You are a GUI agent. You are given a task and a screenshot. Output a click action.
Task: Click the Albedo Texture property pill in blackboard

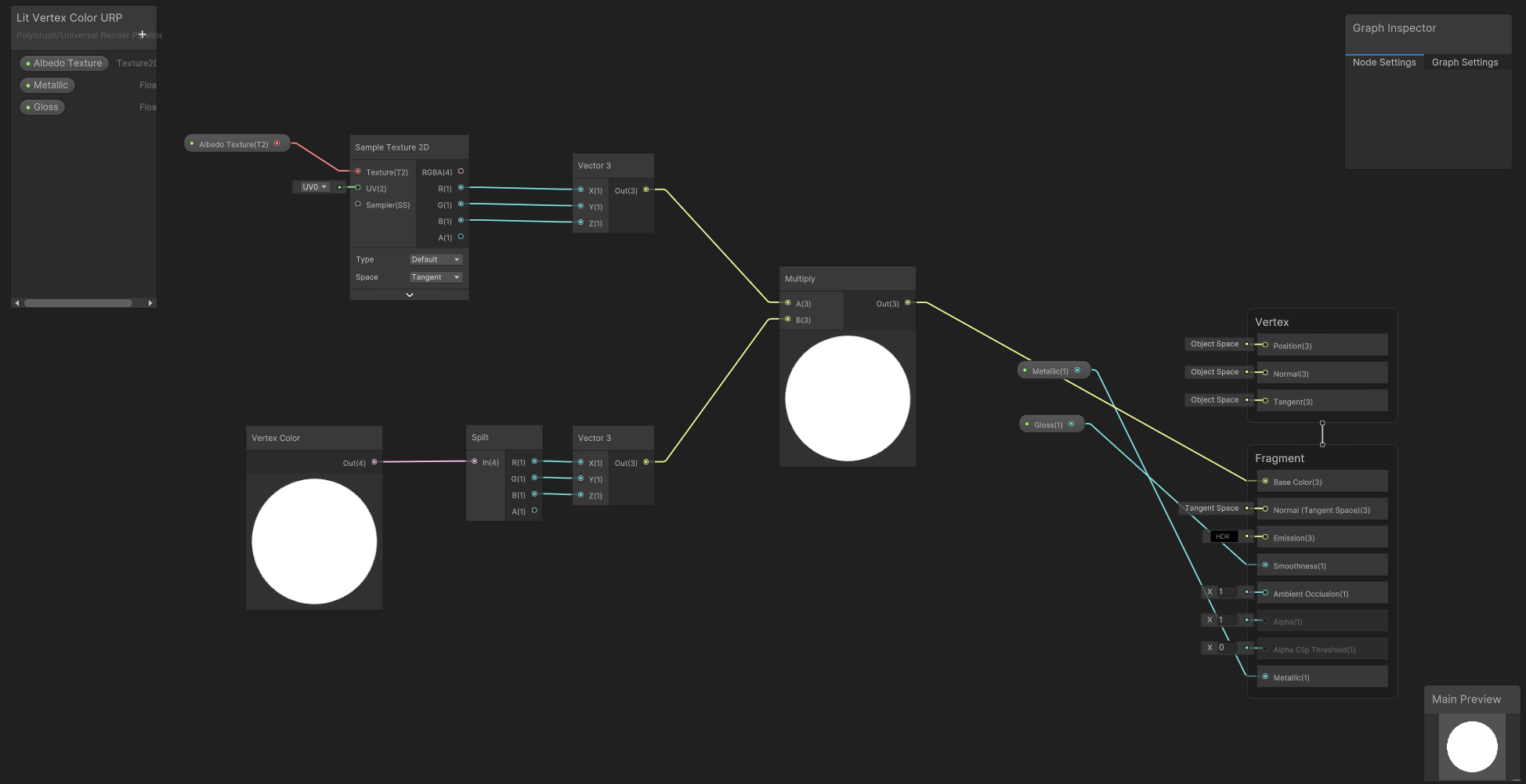coord(63,63)
